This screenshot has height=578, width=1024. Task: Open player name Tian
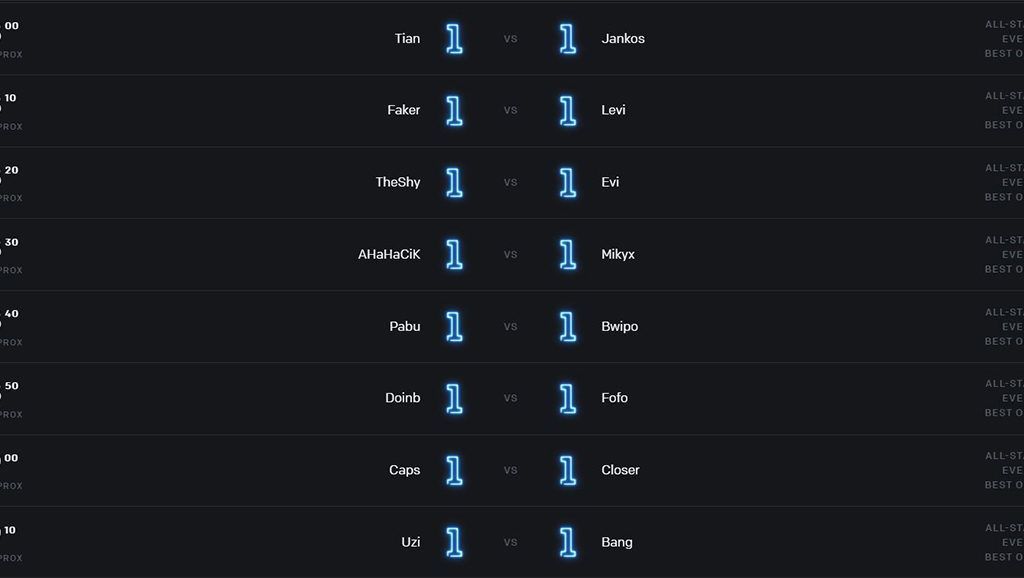click(x=408, y=39)
